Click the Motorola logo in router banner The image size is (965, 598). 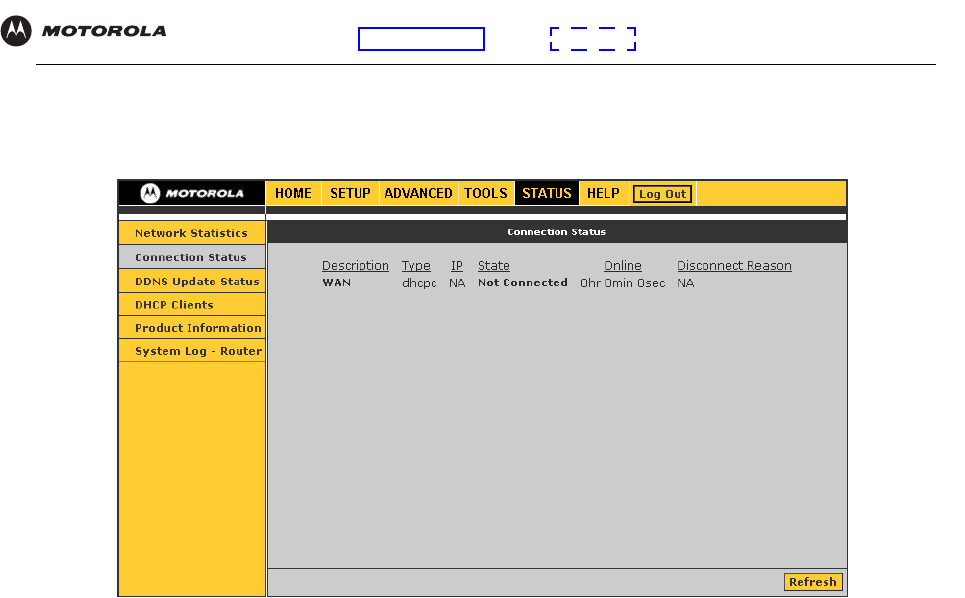tap(192, 193)
